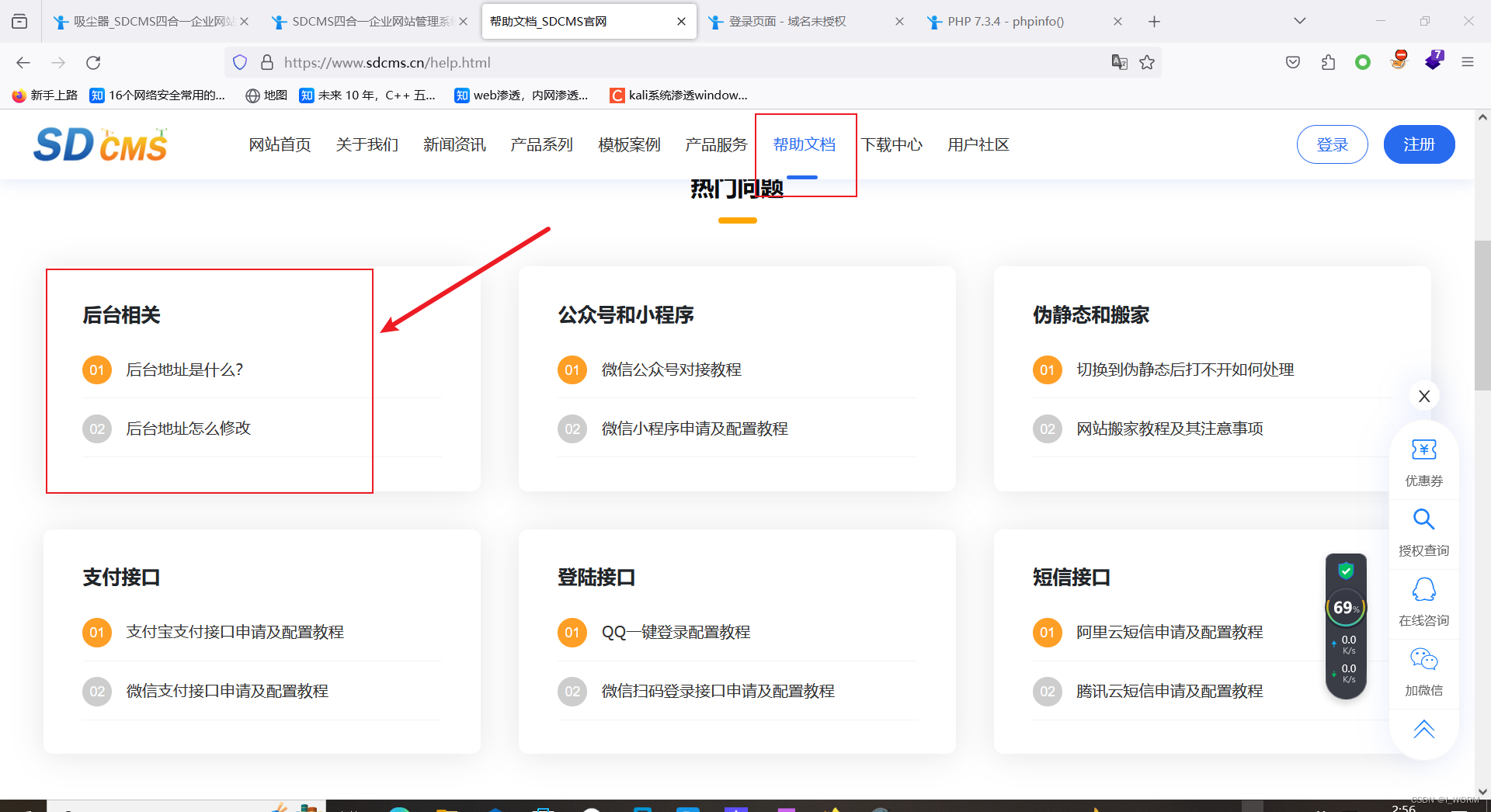1491x812 pixels.
Task: Open QQ一键登录配置教程 link
Action: (x=676, y=632)
